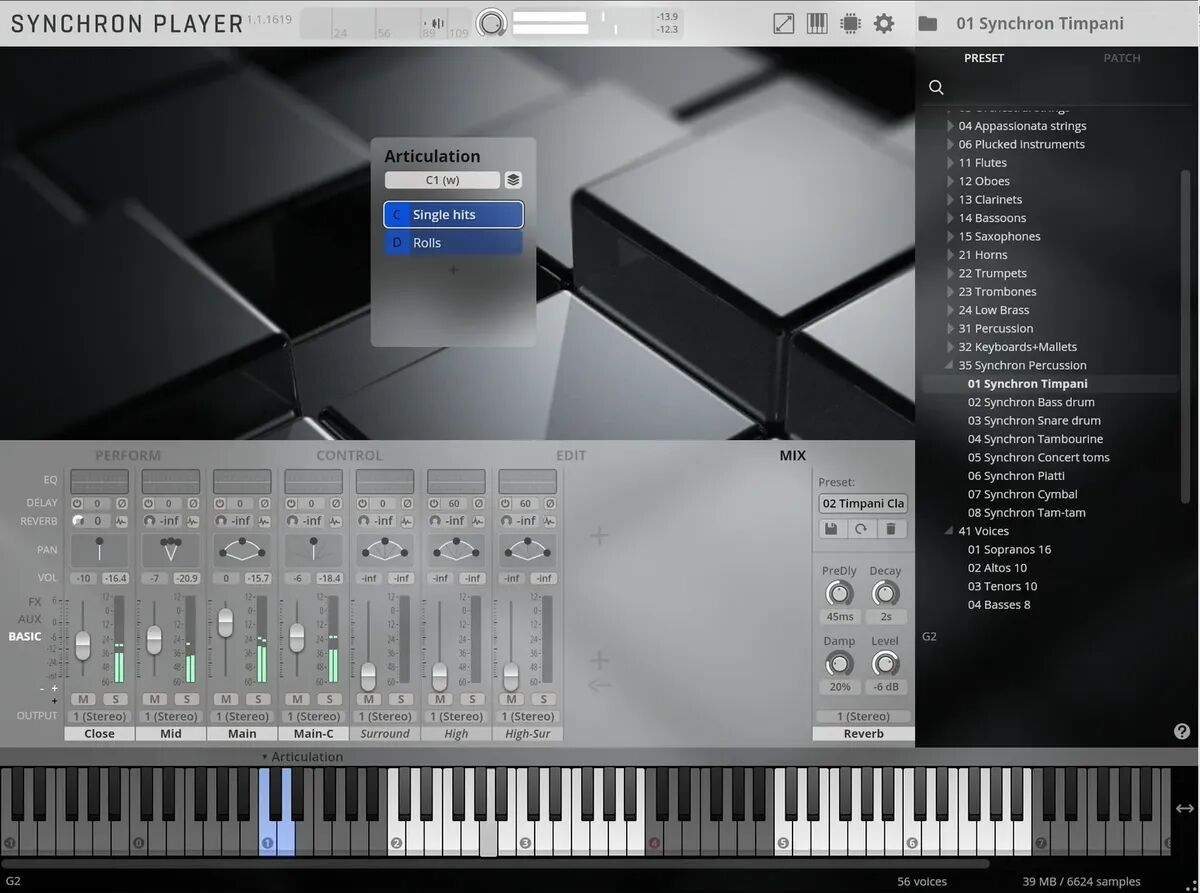Screen dimensions: 1200x893
Task: Open settings with the gear icon
Action: click(884, 23)
